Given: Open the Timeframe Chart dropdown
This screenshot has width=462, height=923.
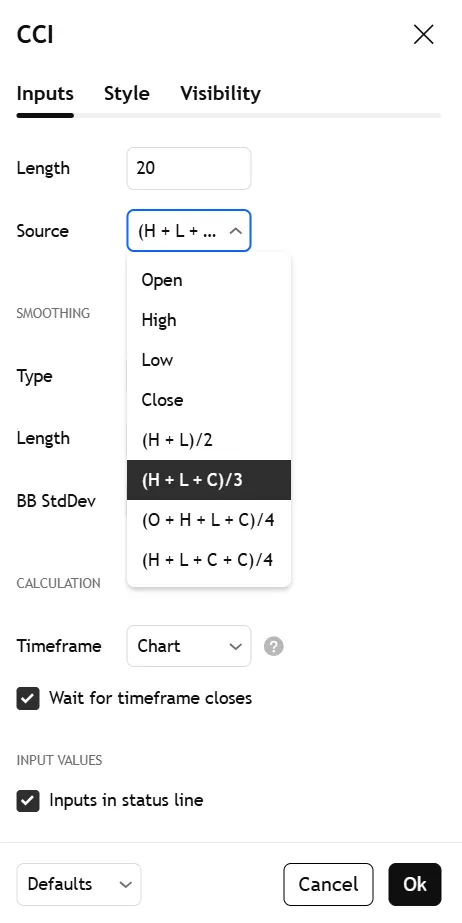Looking at the screenshot, I should [189, 646].
